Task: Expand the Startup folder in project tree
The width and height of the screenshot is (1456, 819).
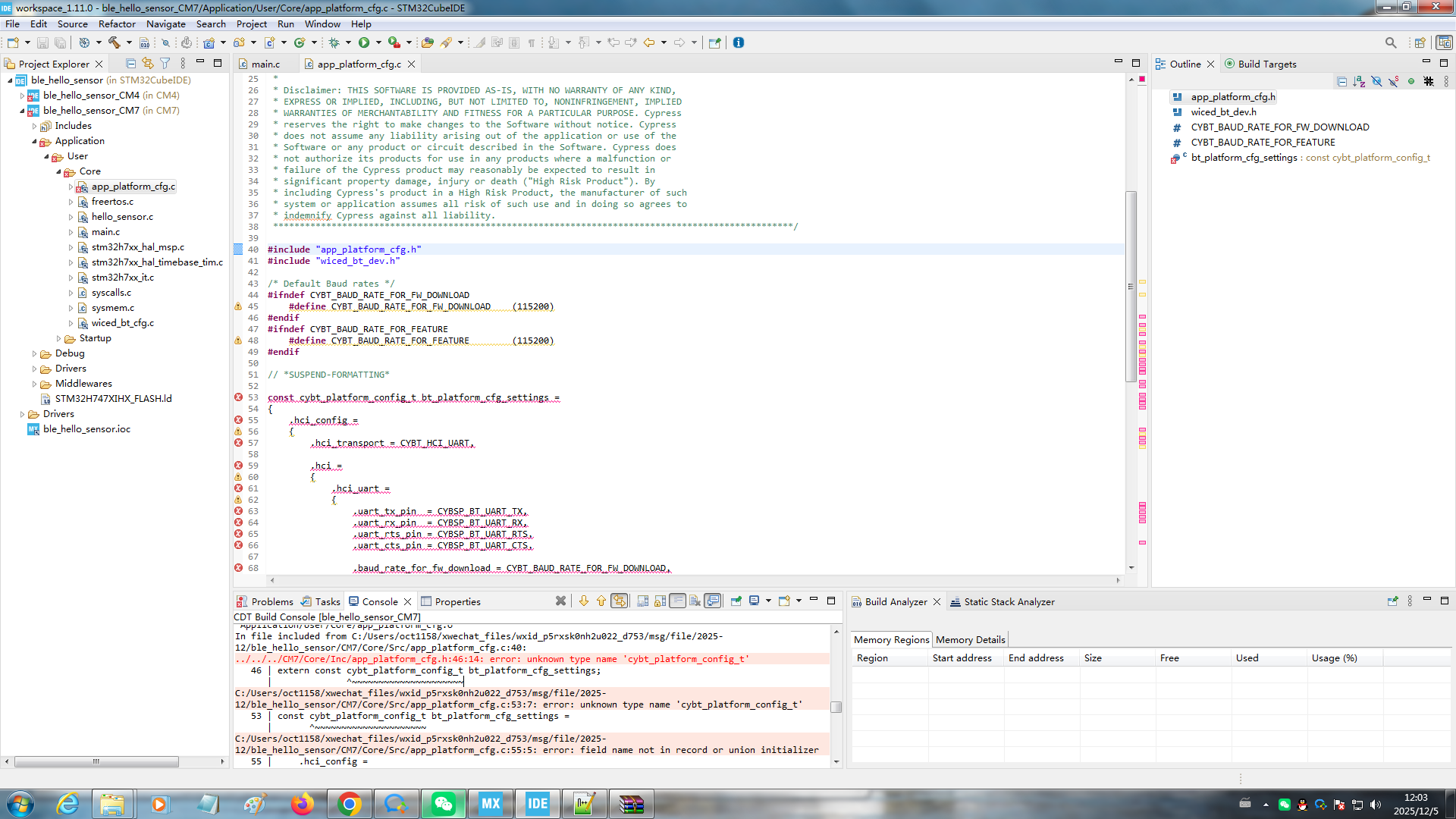Action: 59,338
